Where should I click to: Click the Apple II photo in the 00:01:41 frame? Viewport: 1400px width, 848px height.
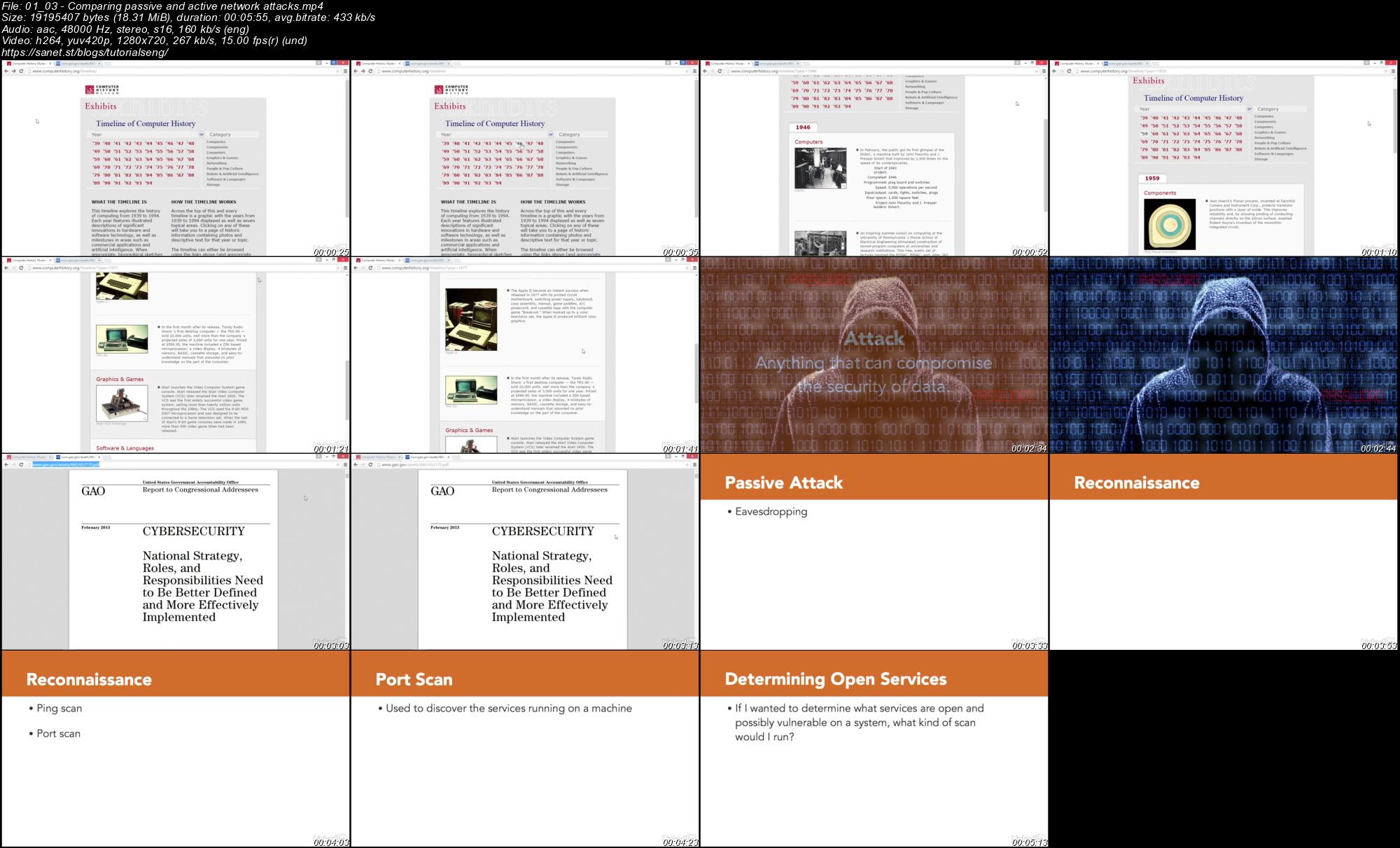click(471, 319)
